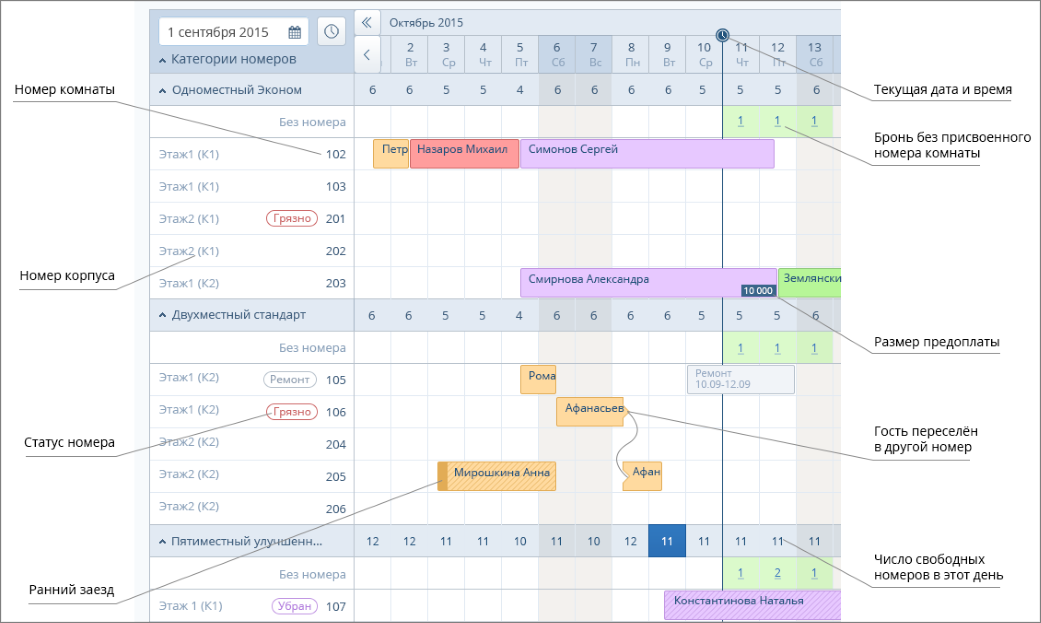Click early check-in marker on Мирошкина Анна booking
This screenshot has width=1041, height=623.
pyautogui.click(x=442, y=476)
